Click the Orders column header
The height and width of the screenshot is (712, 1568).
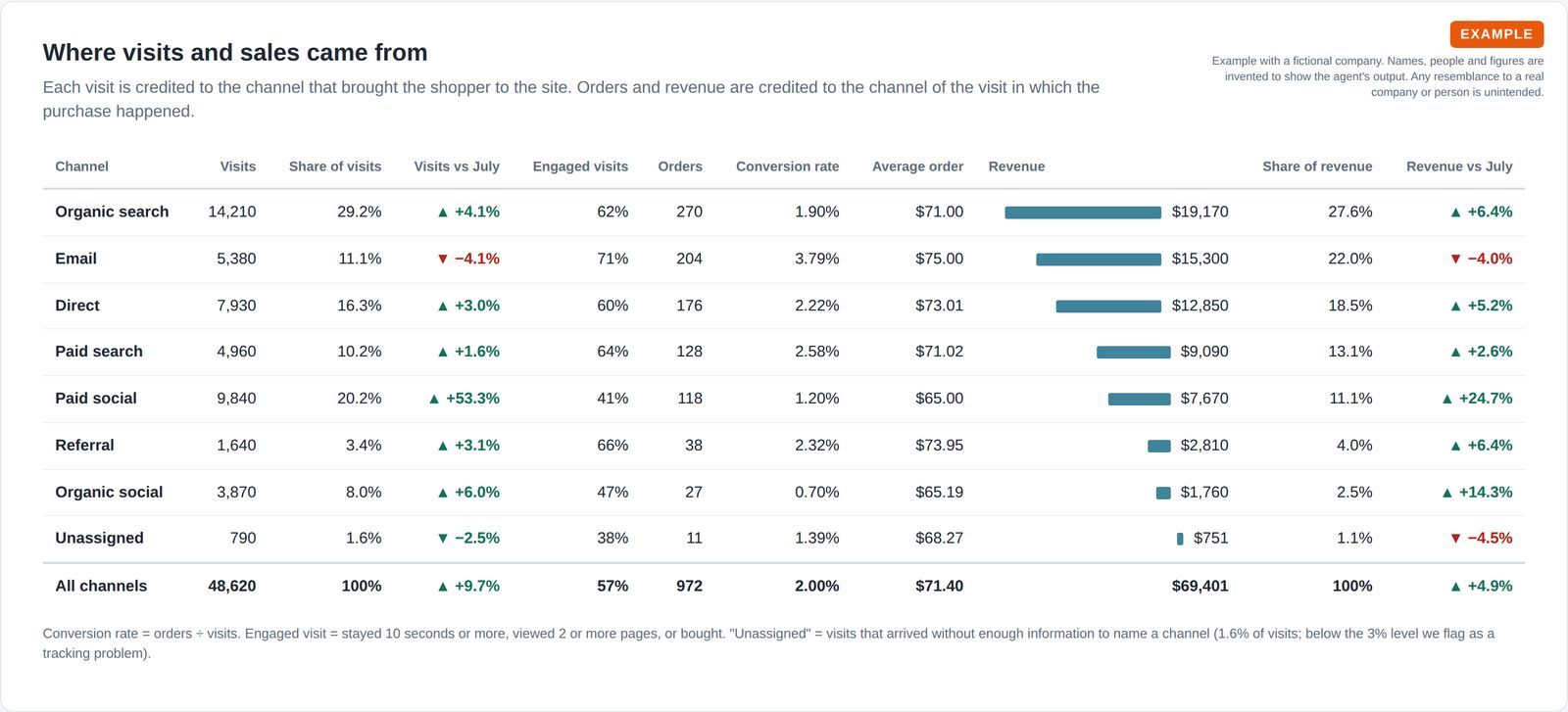[x=680, y=166]
